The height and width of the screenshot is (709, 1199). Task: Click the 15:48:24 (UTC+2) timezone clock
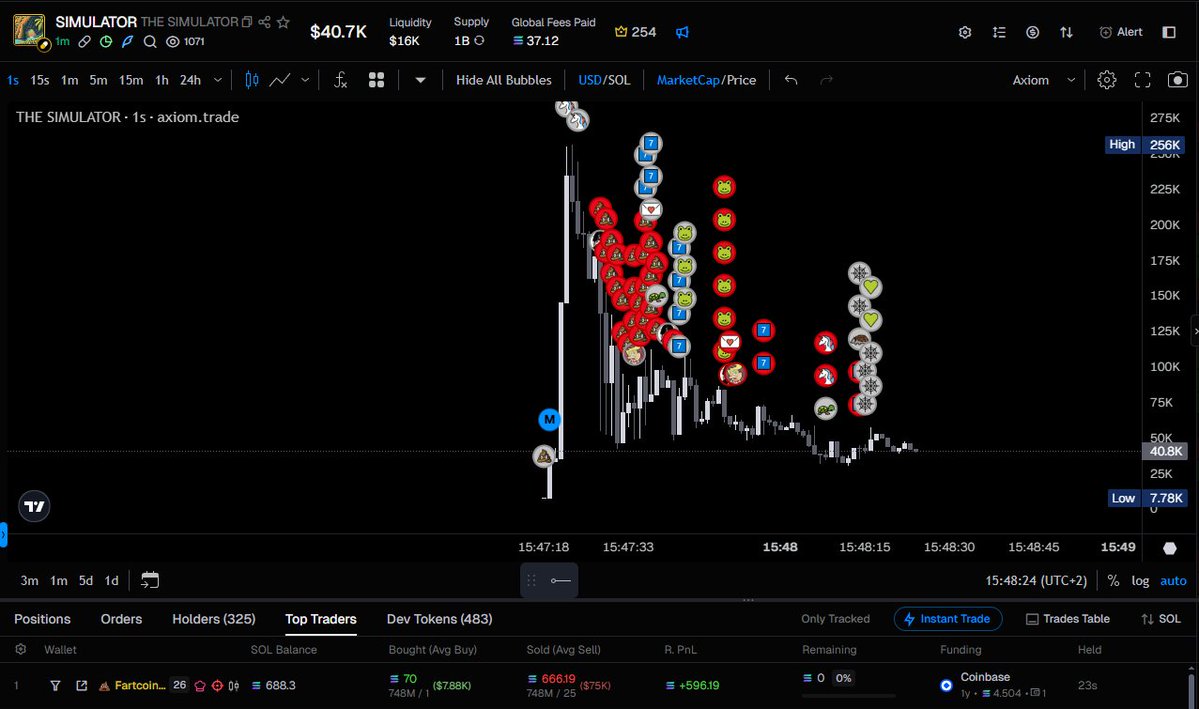(x=1035, y=581)
